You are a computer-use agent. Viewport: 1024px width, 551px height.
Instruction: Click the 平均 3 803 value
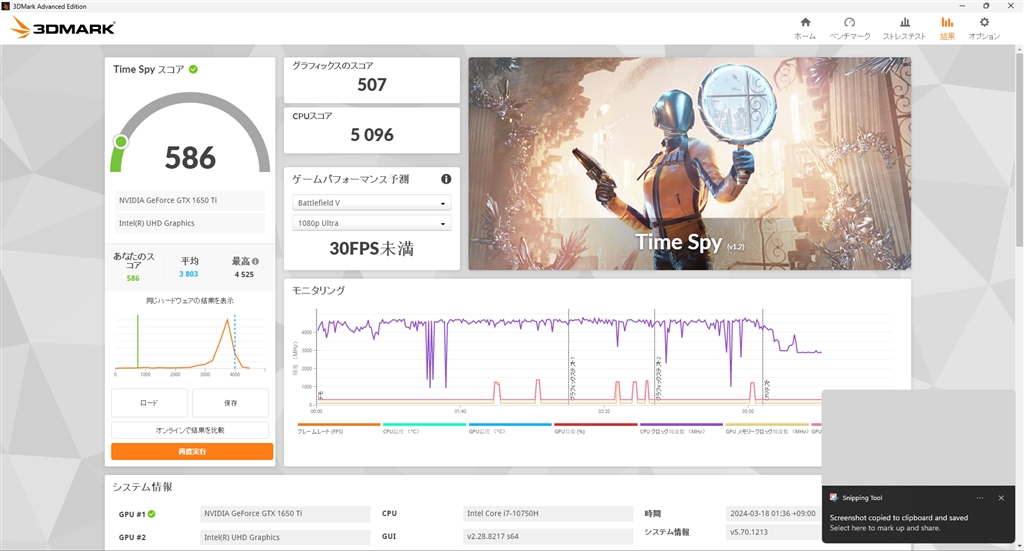coord(189,274)
